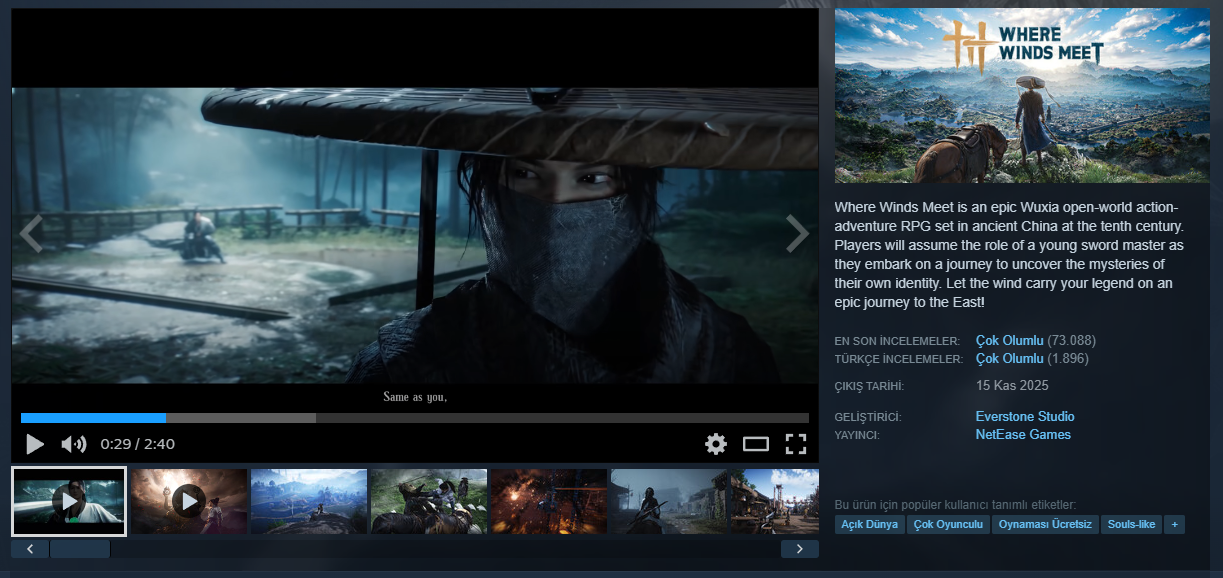Expand more tags with plus button

(x=1175, y=524)
